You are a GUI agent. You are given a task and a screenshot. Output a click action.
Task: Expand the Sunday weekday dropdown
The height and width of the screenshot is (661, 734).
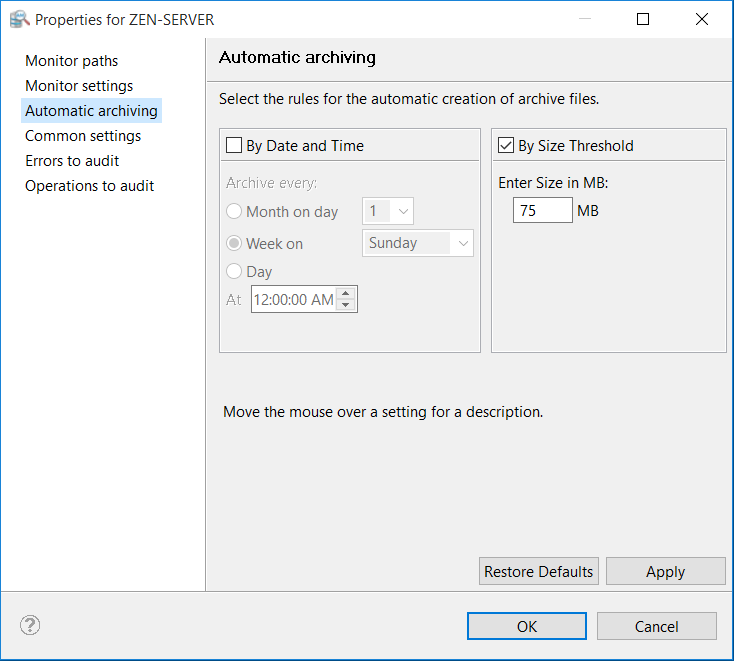[x=417, y=243]
